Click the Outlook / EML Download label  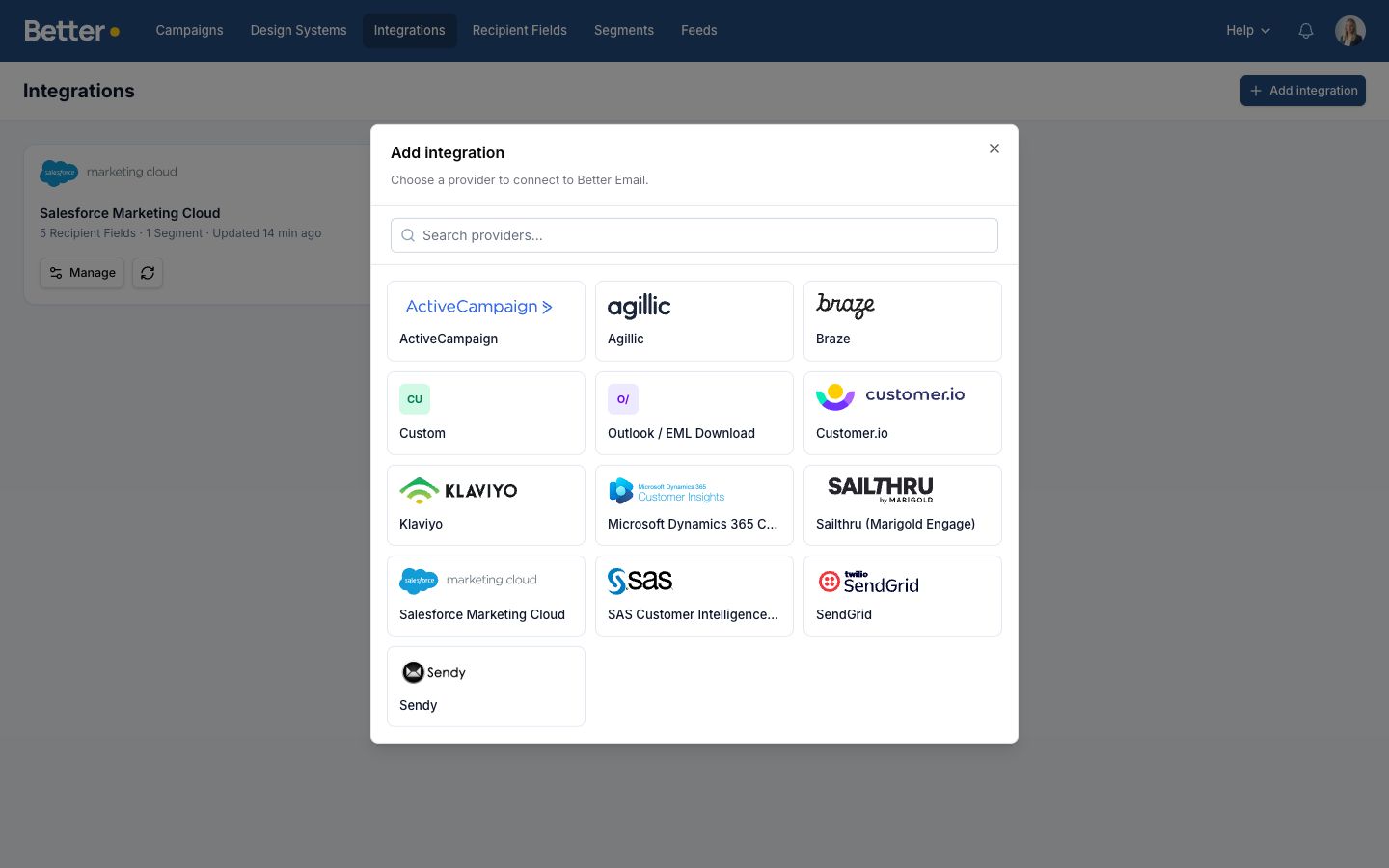(x=682, y=433)
